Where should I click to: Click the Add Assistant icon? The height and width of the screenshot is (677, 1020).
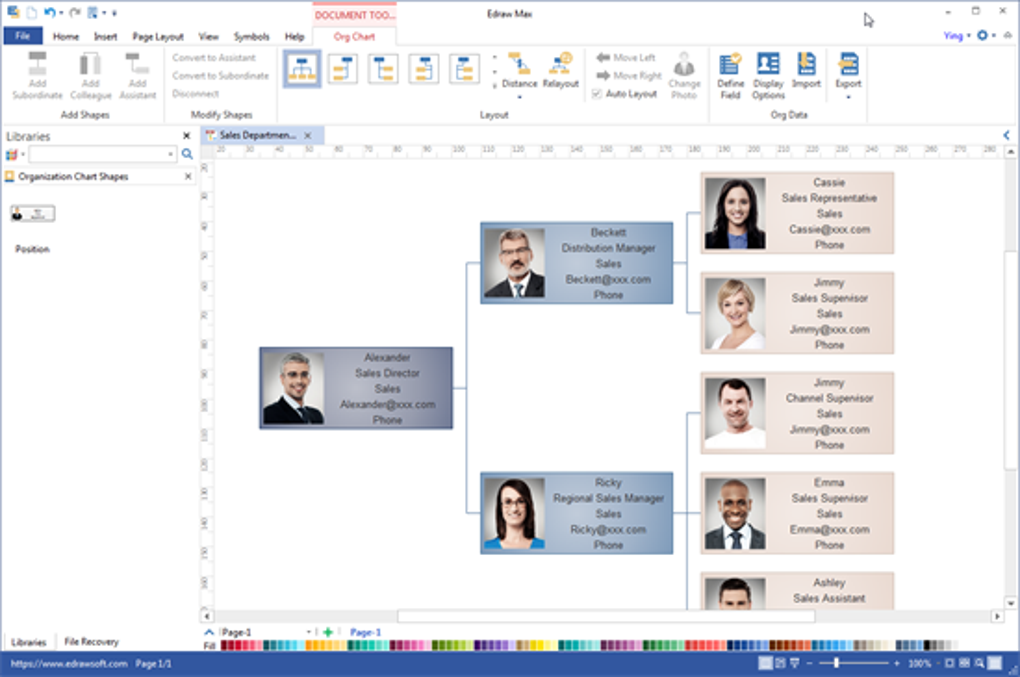tap(137, 64)
